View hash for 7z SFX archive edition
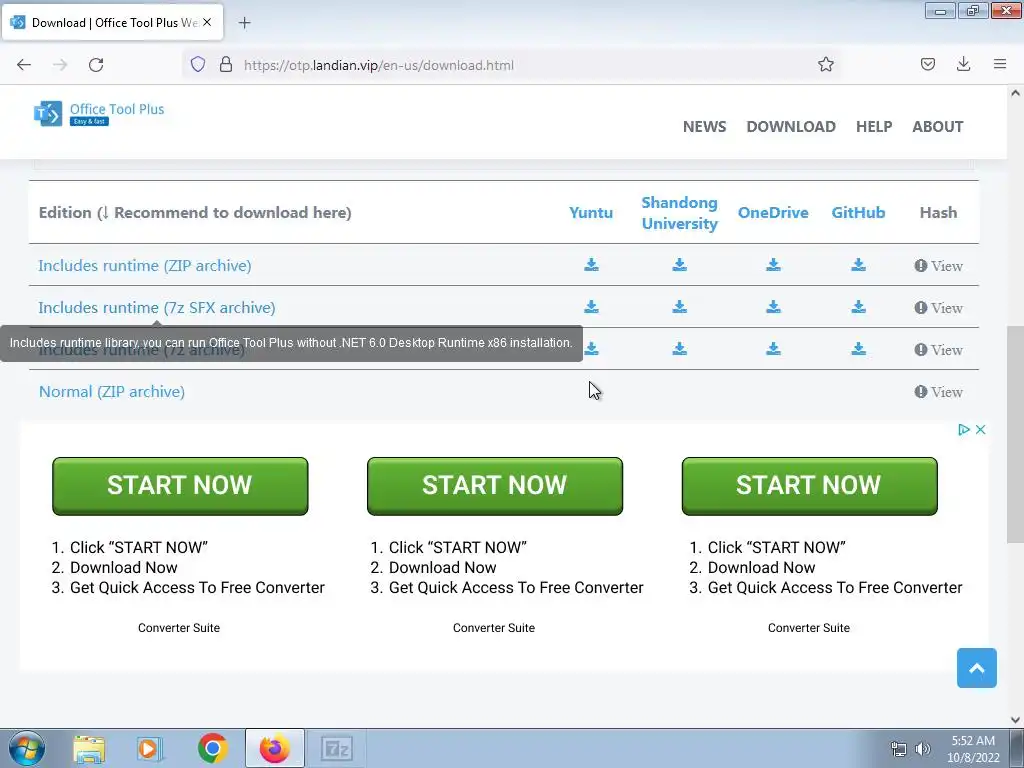This screenshot has height=768, width=1024. tap(938, 308)
